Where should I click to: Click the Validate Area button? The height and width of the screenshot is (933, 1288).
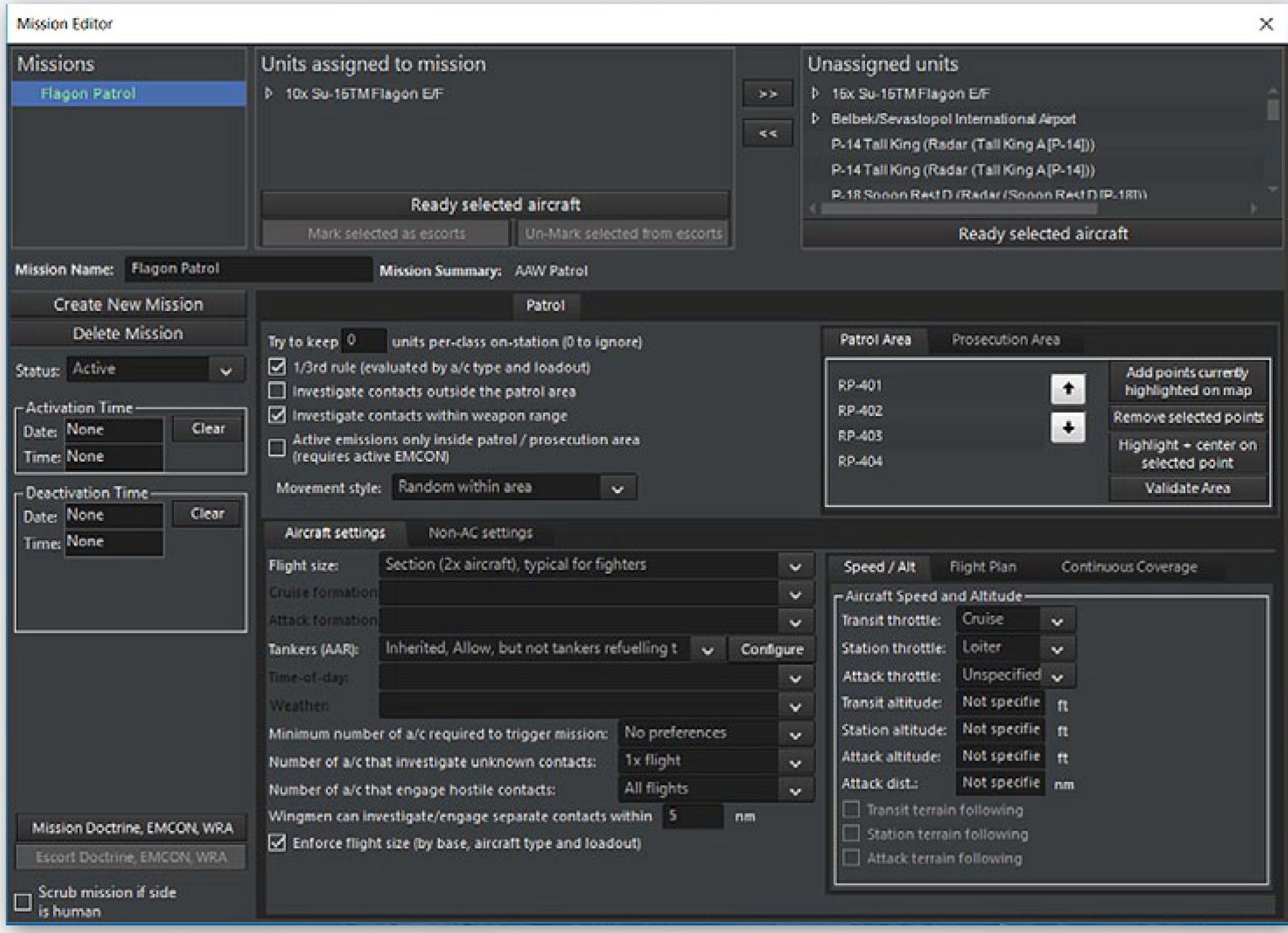tap(1187, 488)
